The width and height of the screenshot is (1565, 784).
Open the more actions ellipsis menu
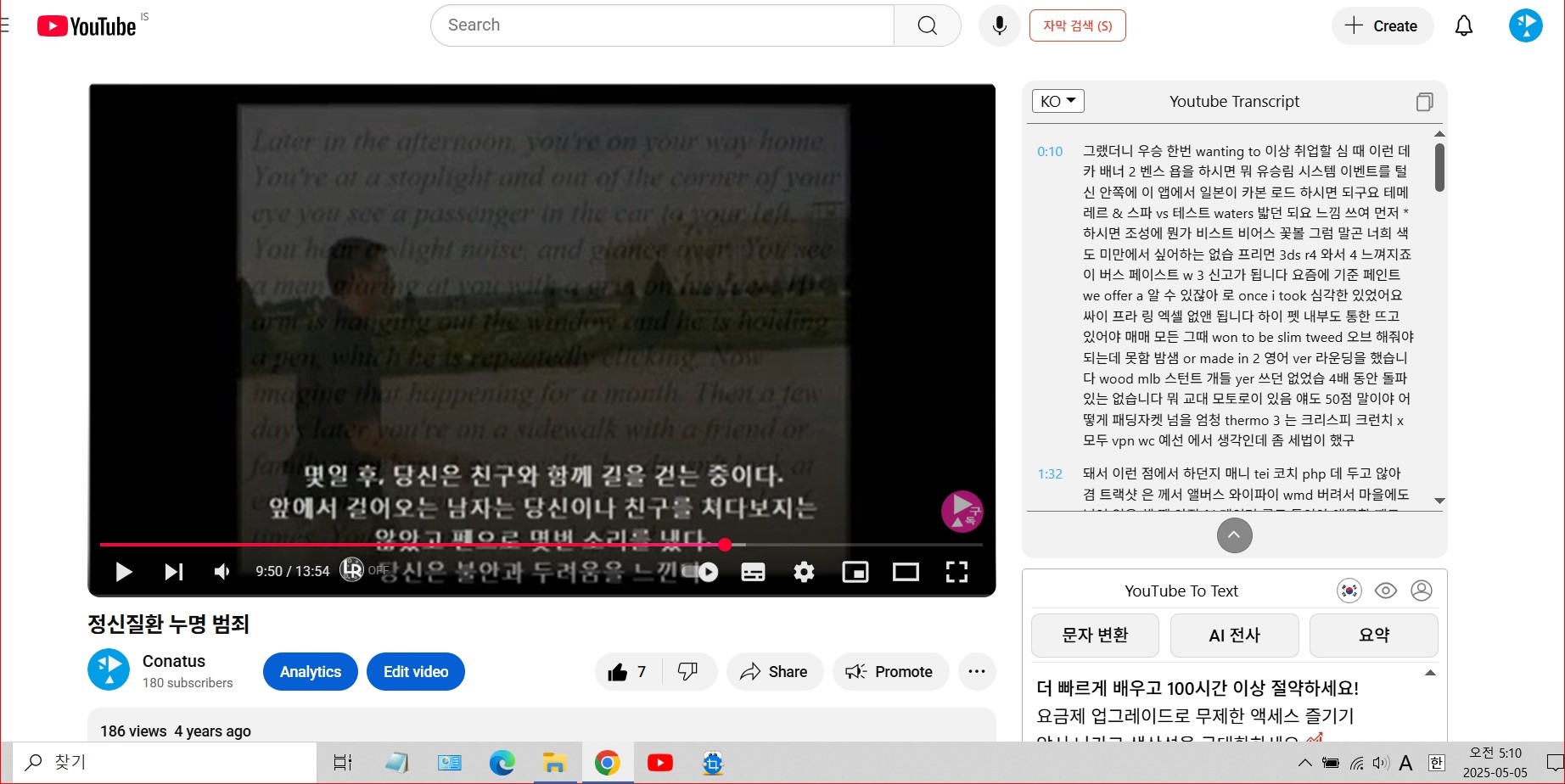pyautogui.click(x=977, y=672)
